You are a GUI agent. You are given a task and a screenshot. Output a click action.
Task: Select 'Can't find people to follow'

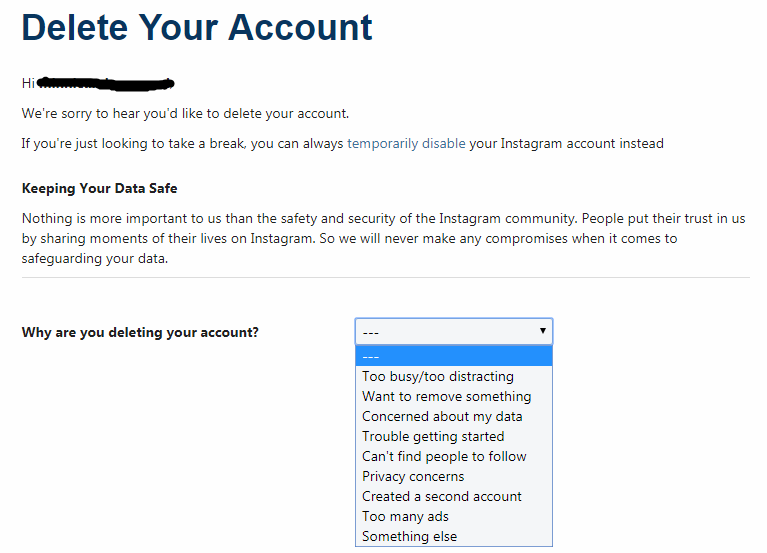[454, 457]
